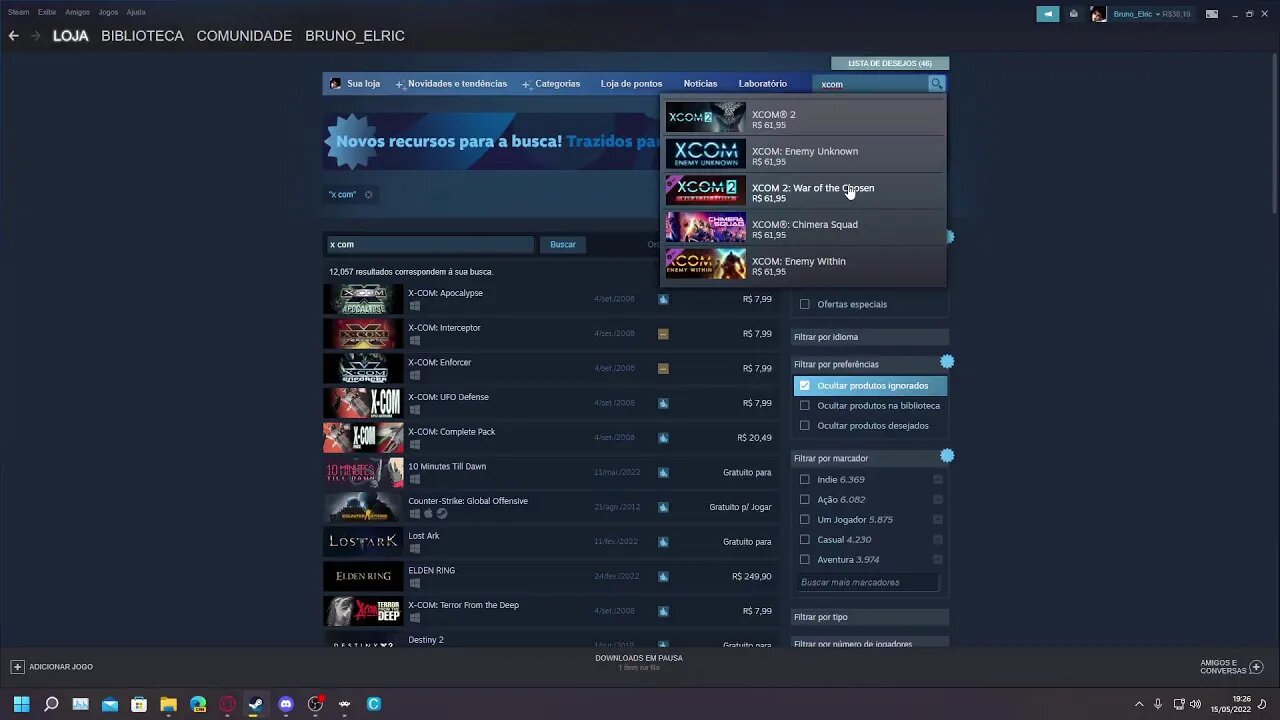Open File Explorer from taskbar
The image size is (1280, 720).
coord(168,704)
